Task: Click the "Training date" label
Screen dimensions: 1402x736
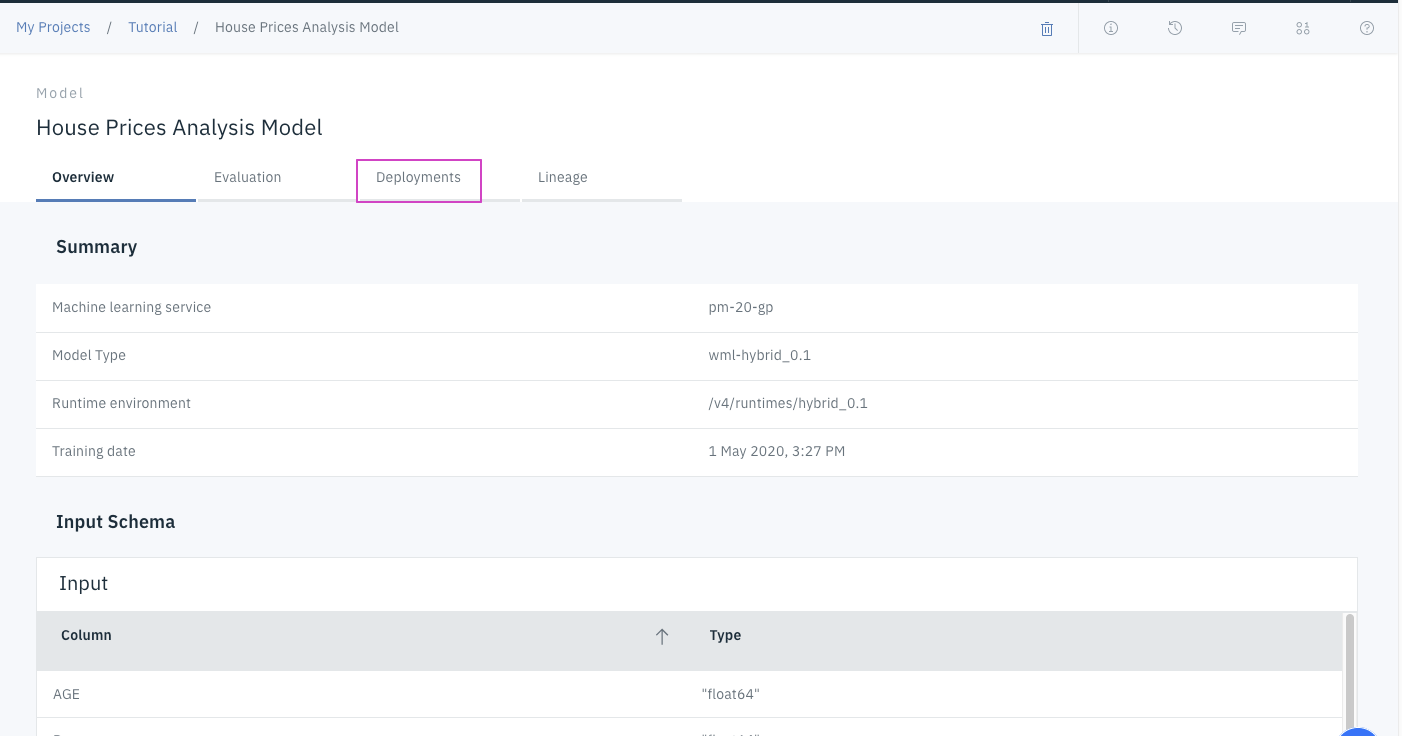Action: (x=94, y=451)
